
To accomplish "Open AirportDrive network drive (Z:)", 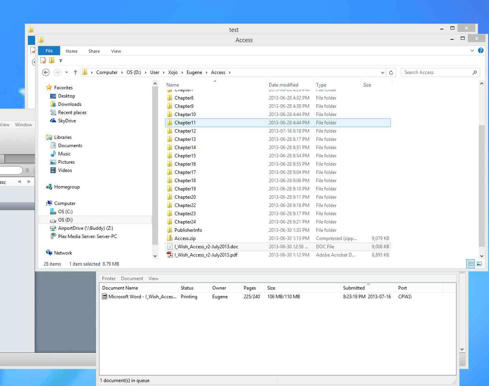I will tap(85, 228).
